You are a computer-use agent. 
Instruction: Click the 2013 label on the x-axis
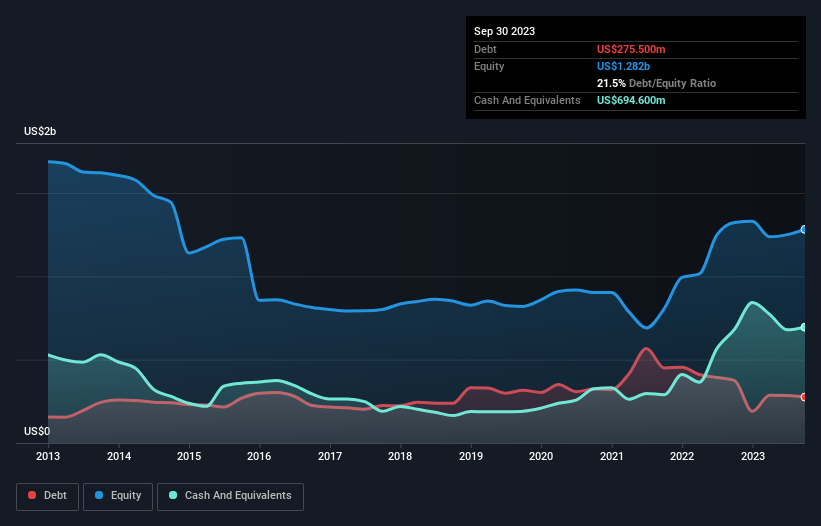pyautogui.click(x=48, y=457)
